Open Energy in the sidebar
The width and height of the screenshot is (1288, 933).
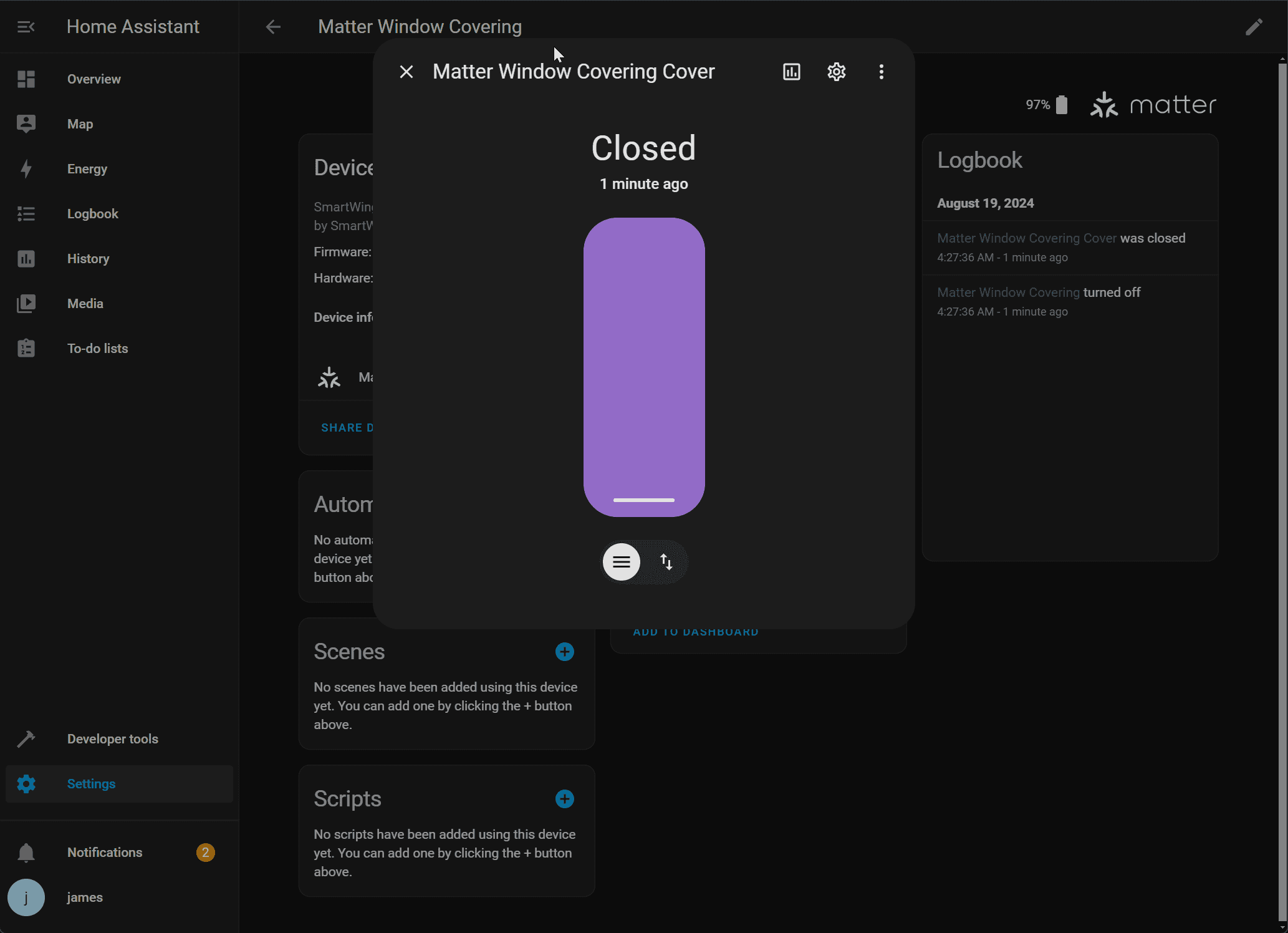(87, 169)
